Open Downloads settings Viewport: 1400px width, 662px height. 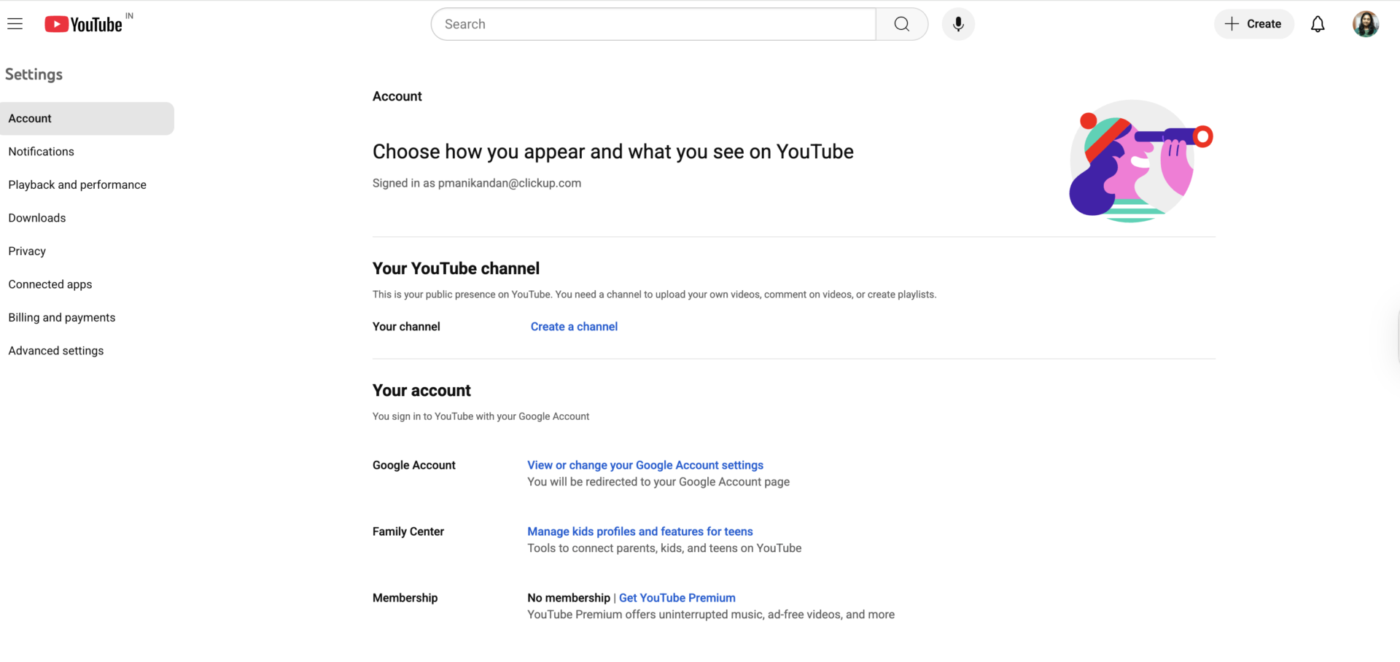click(37, 218)
